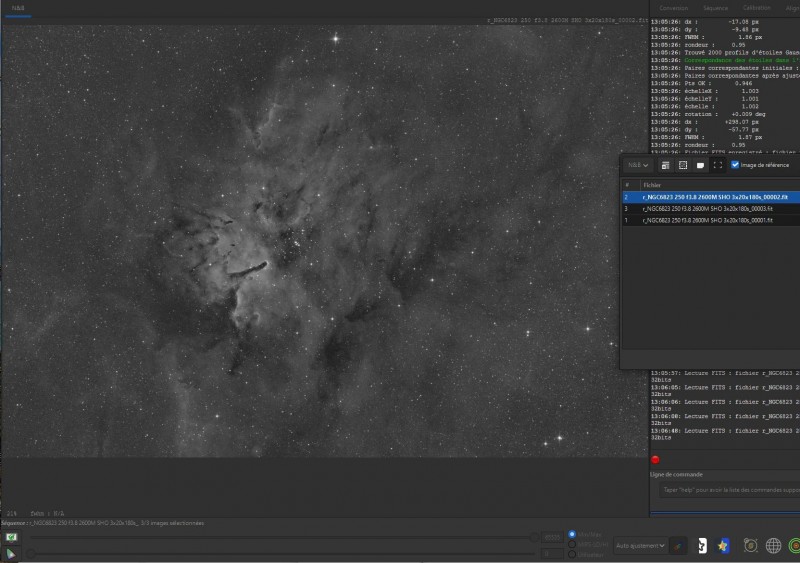Click the planet orbit icon in bottom toolbar

(750, 546)
